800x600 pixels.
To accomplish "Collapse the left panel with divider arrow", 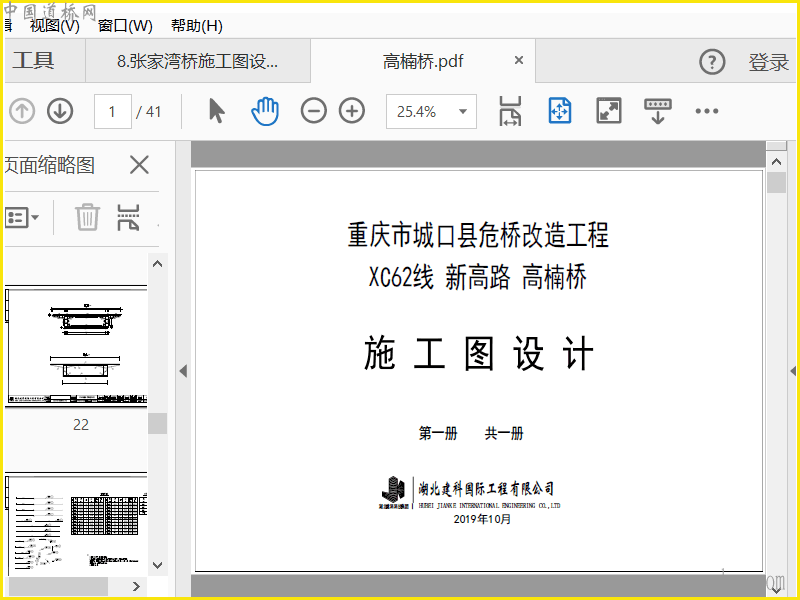I will (183, 371).
